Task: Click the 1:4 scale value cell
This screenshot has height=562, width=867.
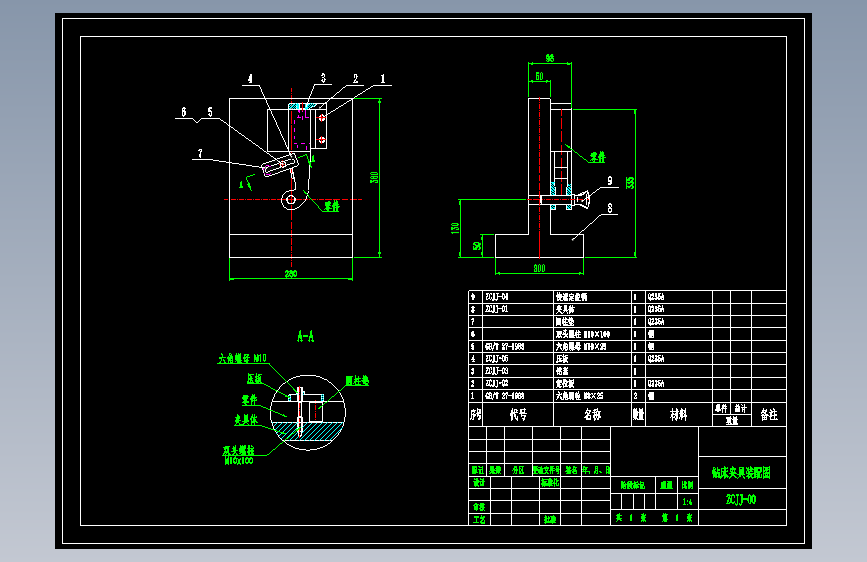Action: [687, 502]
